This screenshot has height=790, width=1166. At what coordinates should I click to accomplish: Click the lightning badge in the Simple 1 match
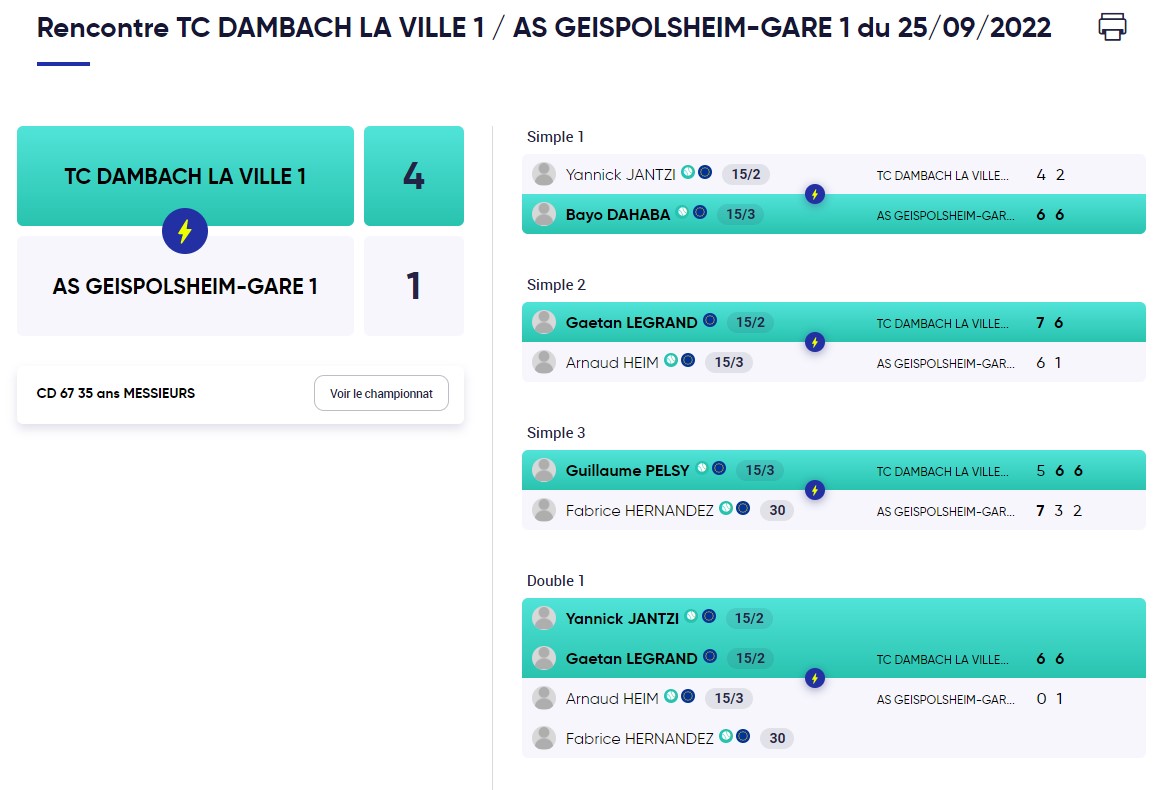tap(815, 194)
